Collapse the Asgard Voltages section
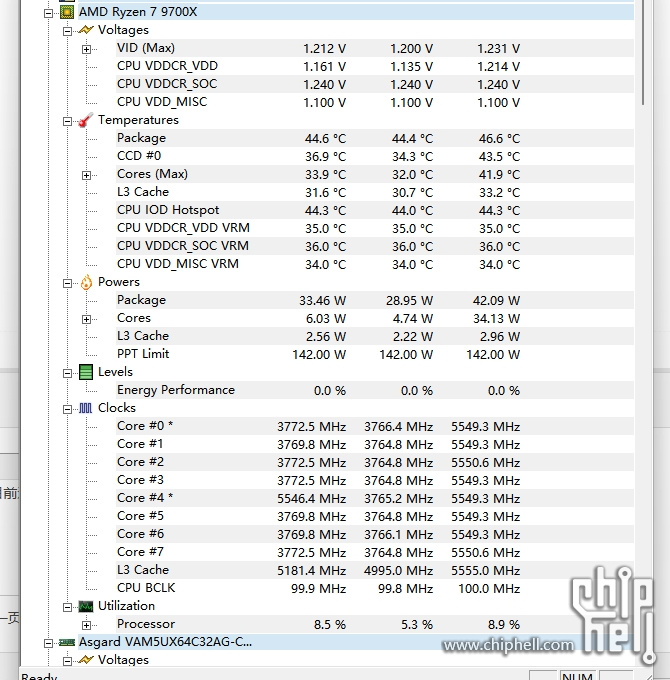 (67, 661)
